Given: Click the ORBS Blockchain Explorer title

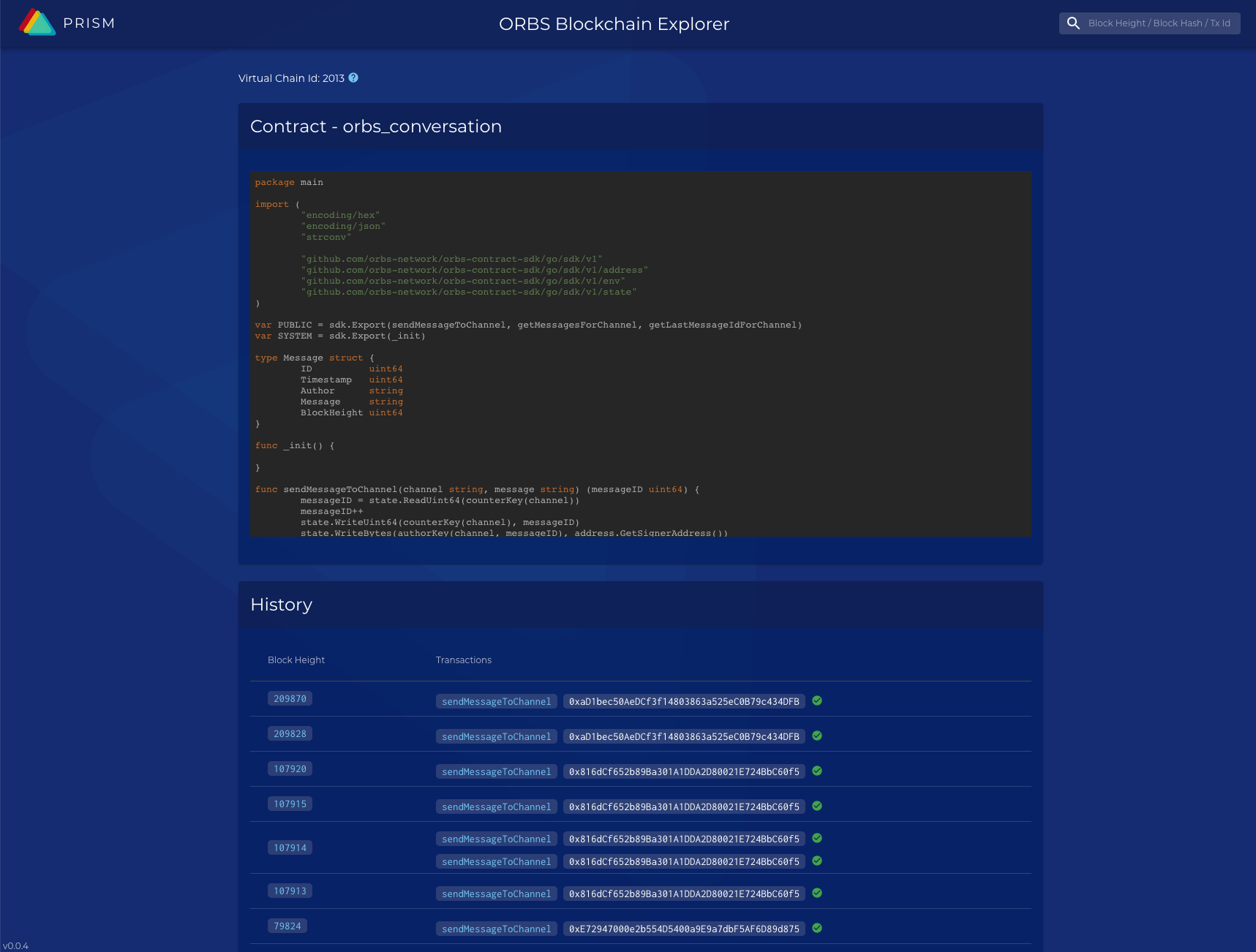Looking at the screenshot, I should (614, 24).
